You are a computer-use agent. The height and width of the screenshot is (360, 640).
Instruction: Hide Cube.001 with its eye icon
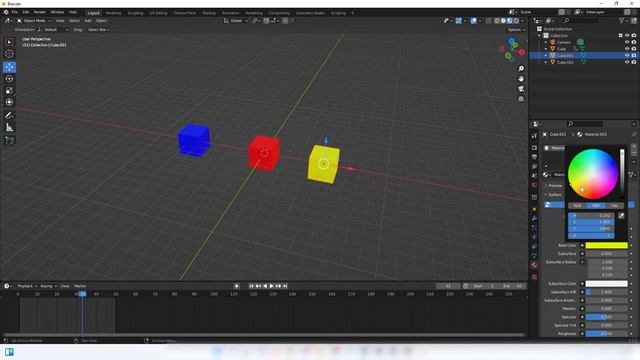[x=627, y=56]
